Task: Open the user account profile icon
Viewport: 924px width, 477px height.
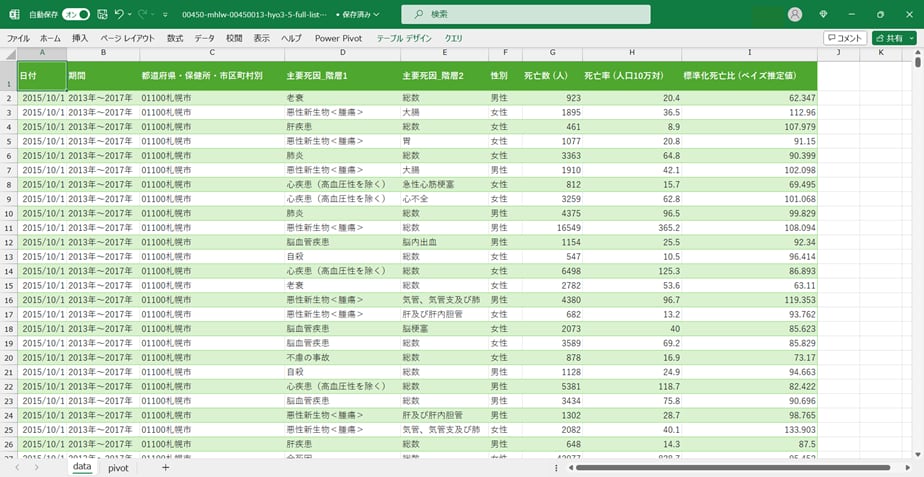Action: point(795,14)
